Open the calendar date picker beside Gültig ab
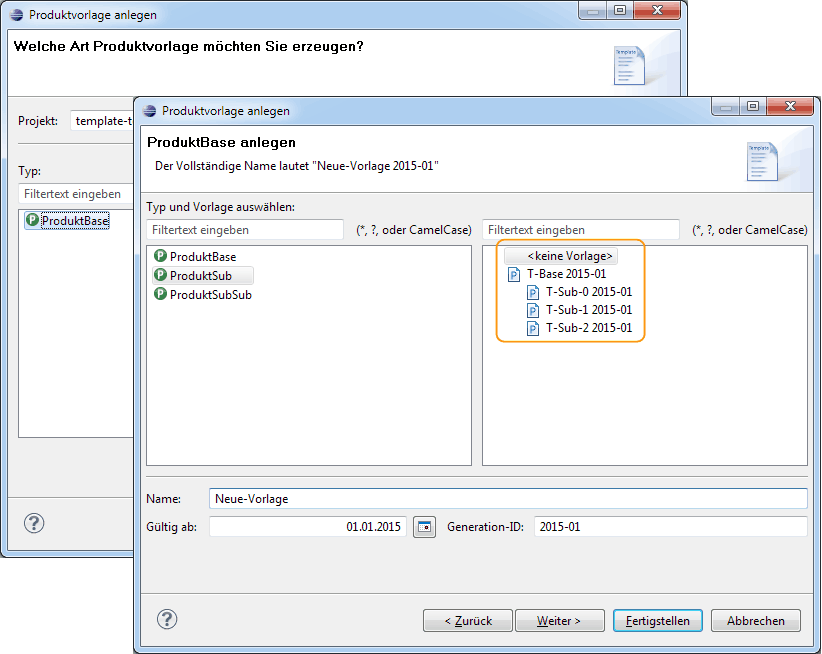Screen dimensions: 822x654 pos(424,527)
